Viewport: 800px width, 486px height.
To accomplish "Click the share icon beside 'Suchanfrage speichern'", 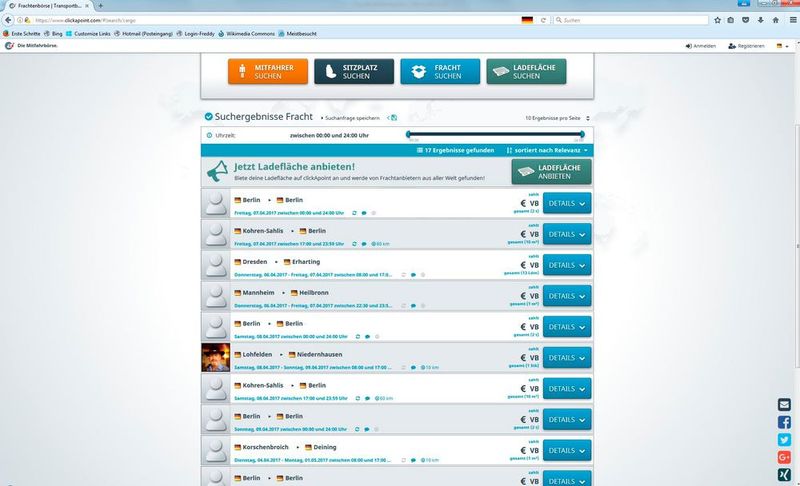I will 392,118.
